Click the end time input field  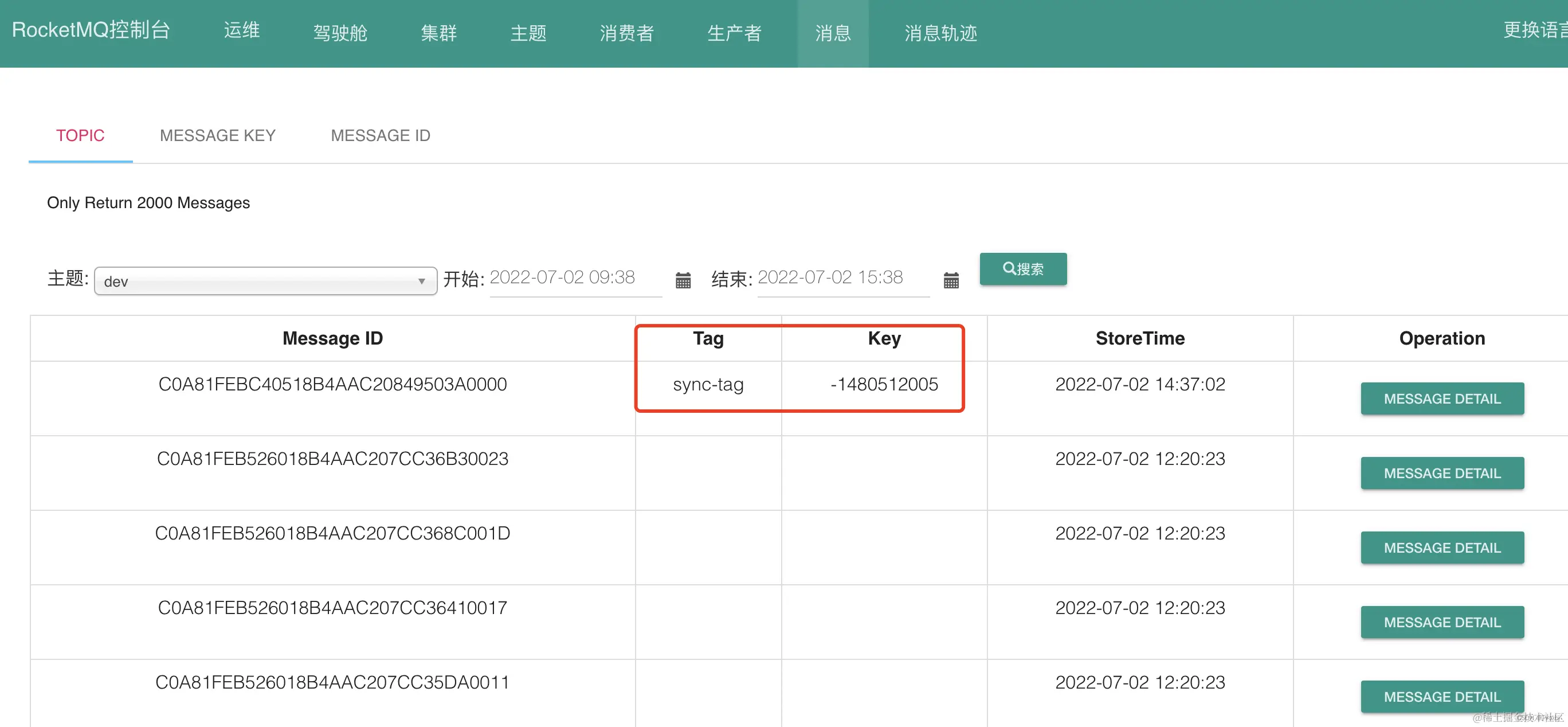click(x=842, y=277)
